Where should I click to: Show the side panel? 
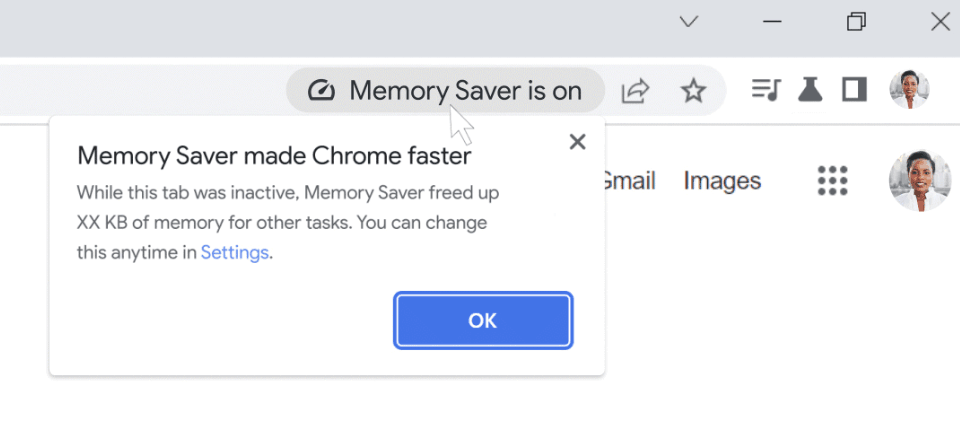pos(853,90)
